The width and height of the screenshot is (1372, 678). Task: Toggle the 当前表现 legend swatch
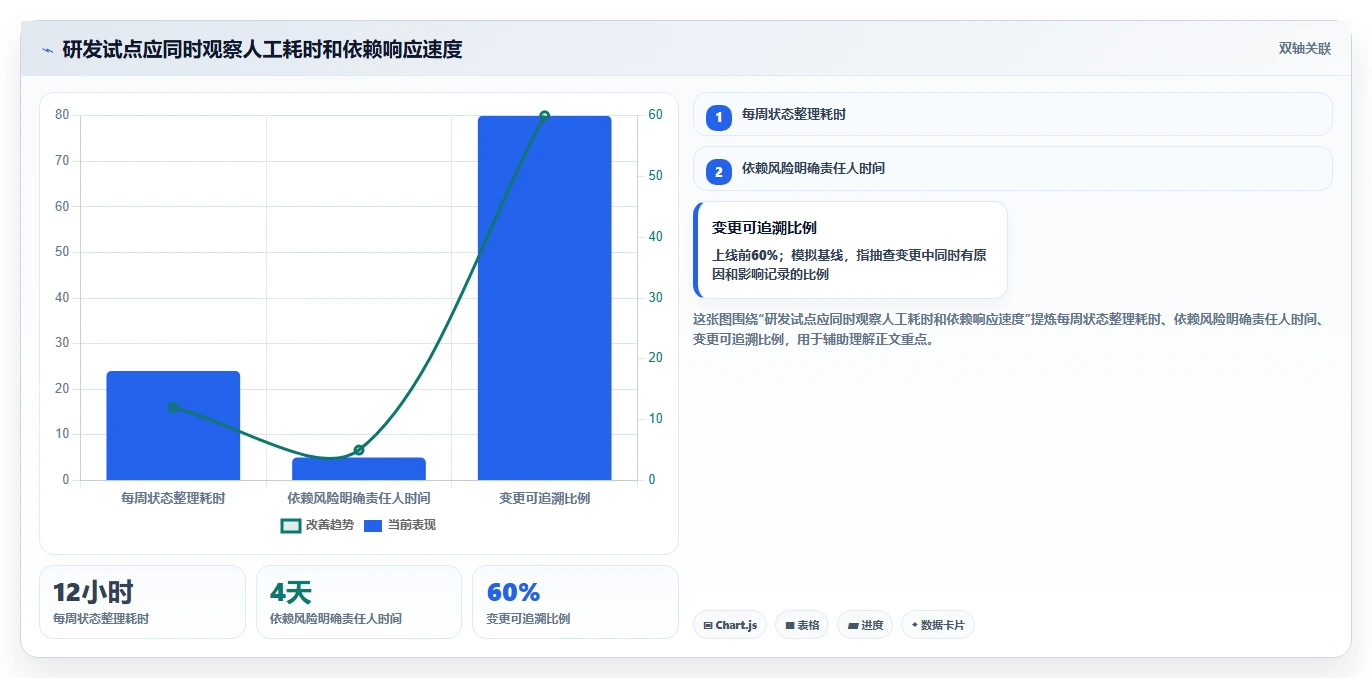pos(373,525)
